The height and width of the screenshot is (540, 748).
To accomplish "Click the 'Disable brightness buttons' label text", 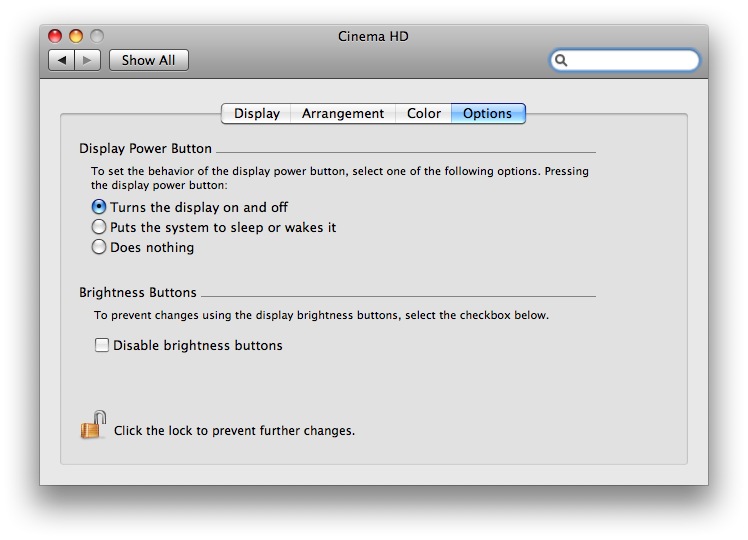I will click(x=197, y=345).
